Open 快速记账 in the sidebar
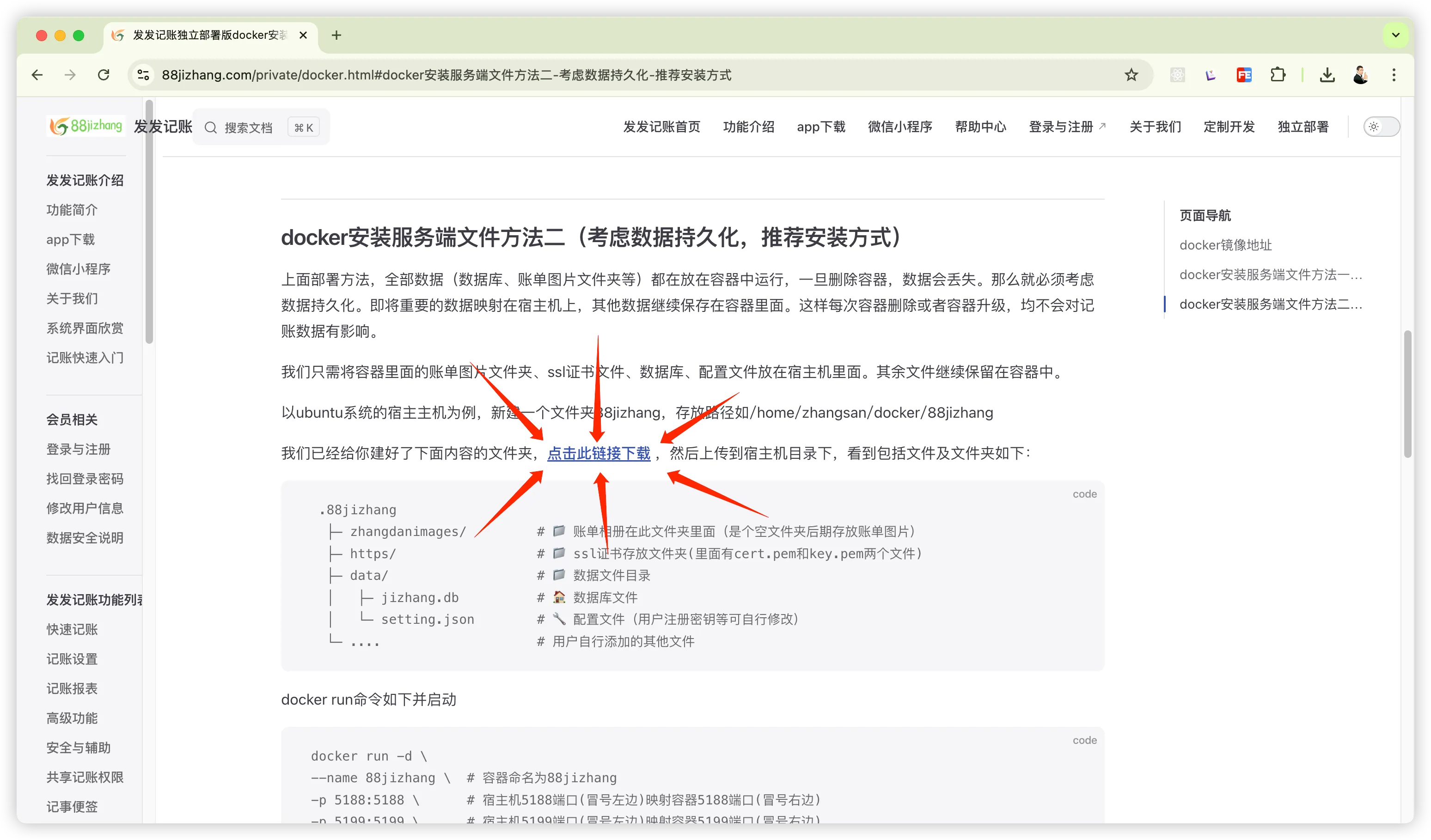This screenshot has height=840, width=1431. tap(72, 629)
